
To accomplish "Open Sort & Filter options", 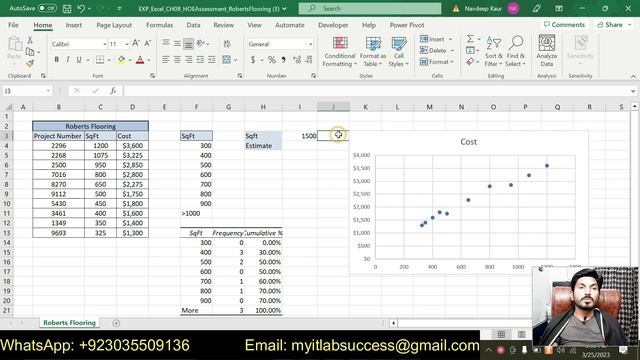I will pos(493,52).
